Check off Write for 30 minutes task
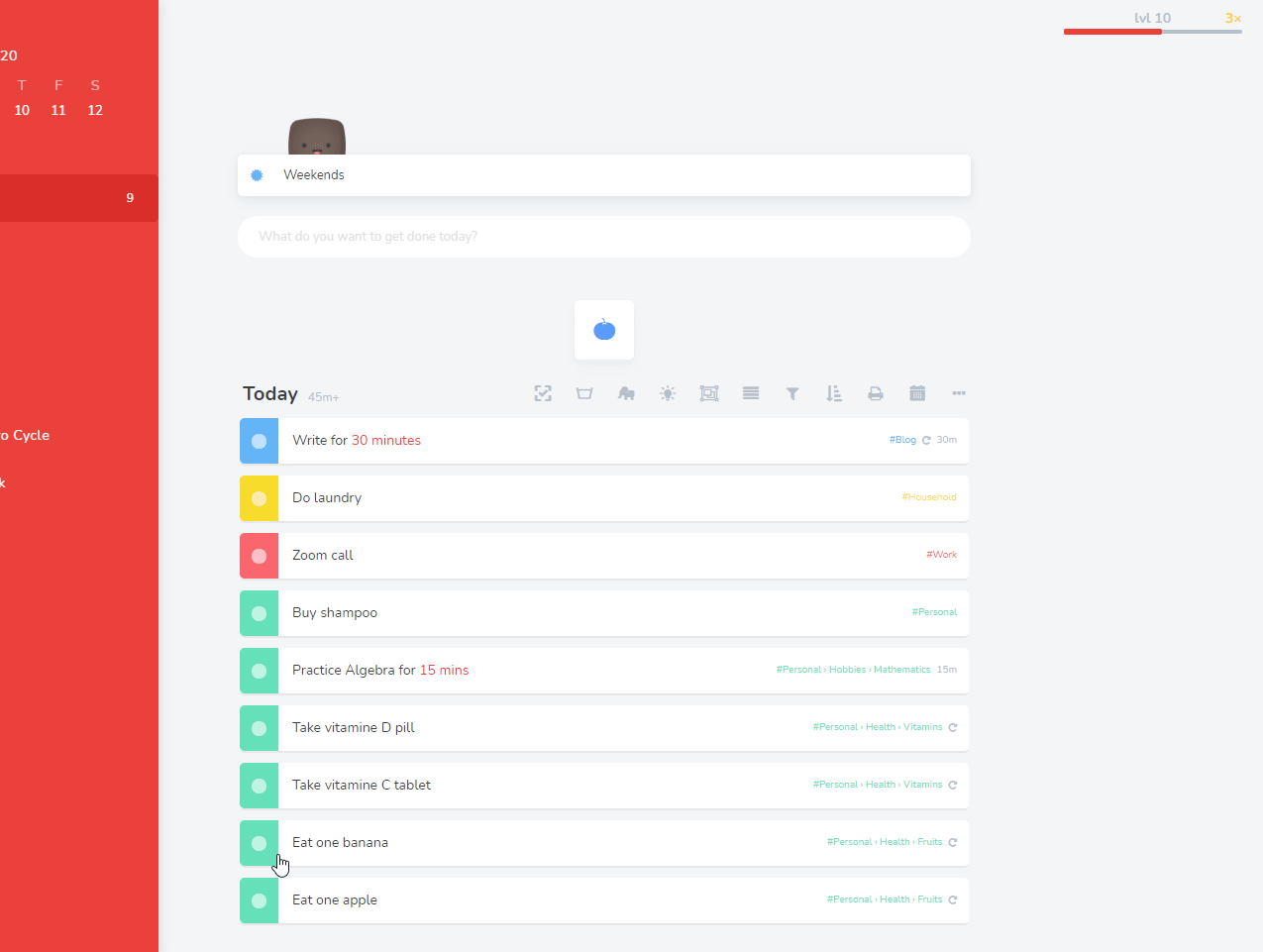1263x952 pixels. point(259,441)
